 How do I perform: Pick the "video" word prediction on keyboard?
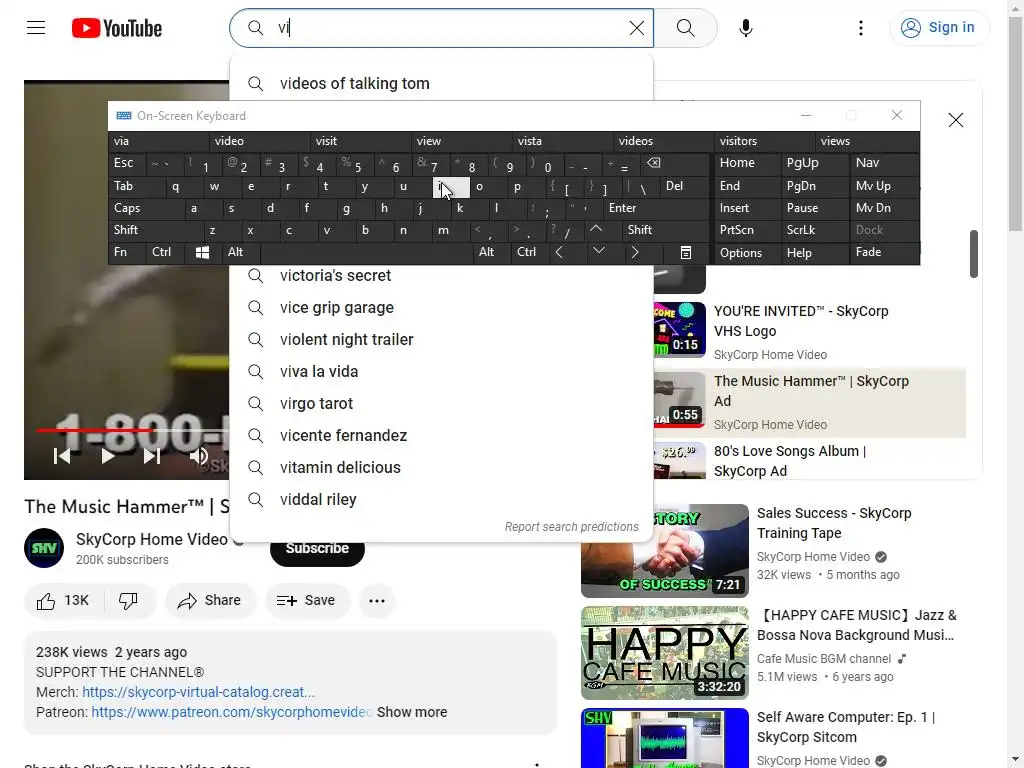(259, 141)
